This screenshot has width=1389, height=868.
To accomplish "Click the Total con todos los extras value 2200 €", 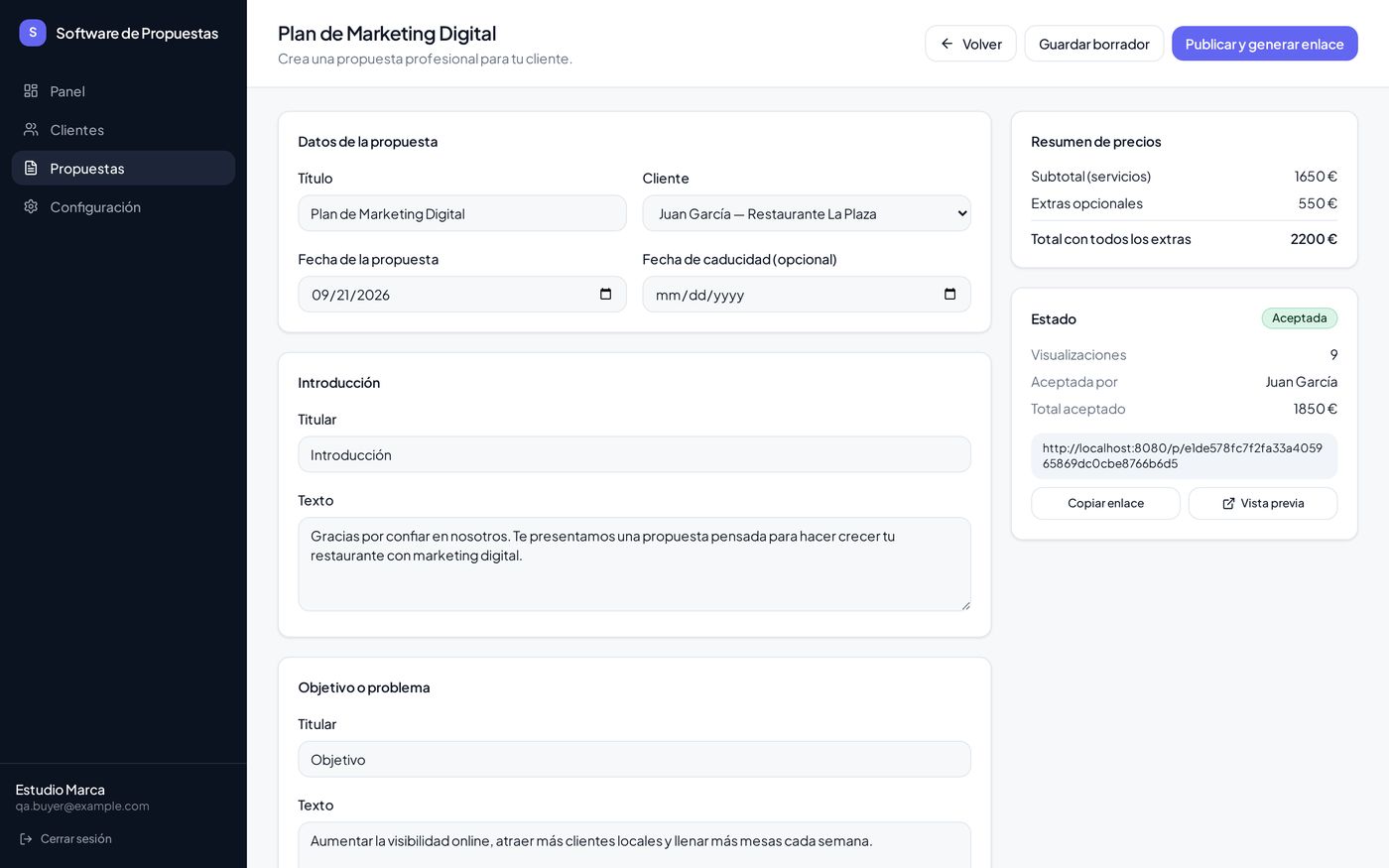I will [1314, 239].
